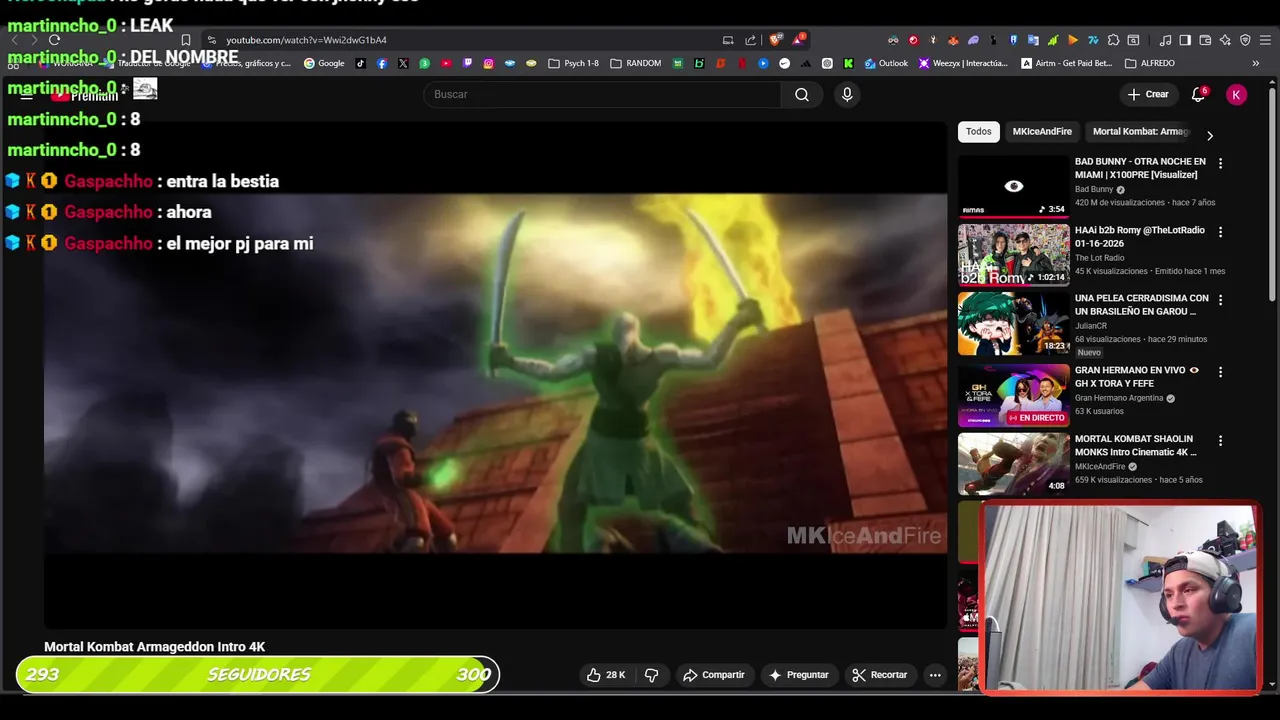Dislike the video with thumbs-down
1280x720 pixels.
(x=652, y=675)
